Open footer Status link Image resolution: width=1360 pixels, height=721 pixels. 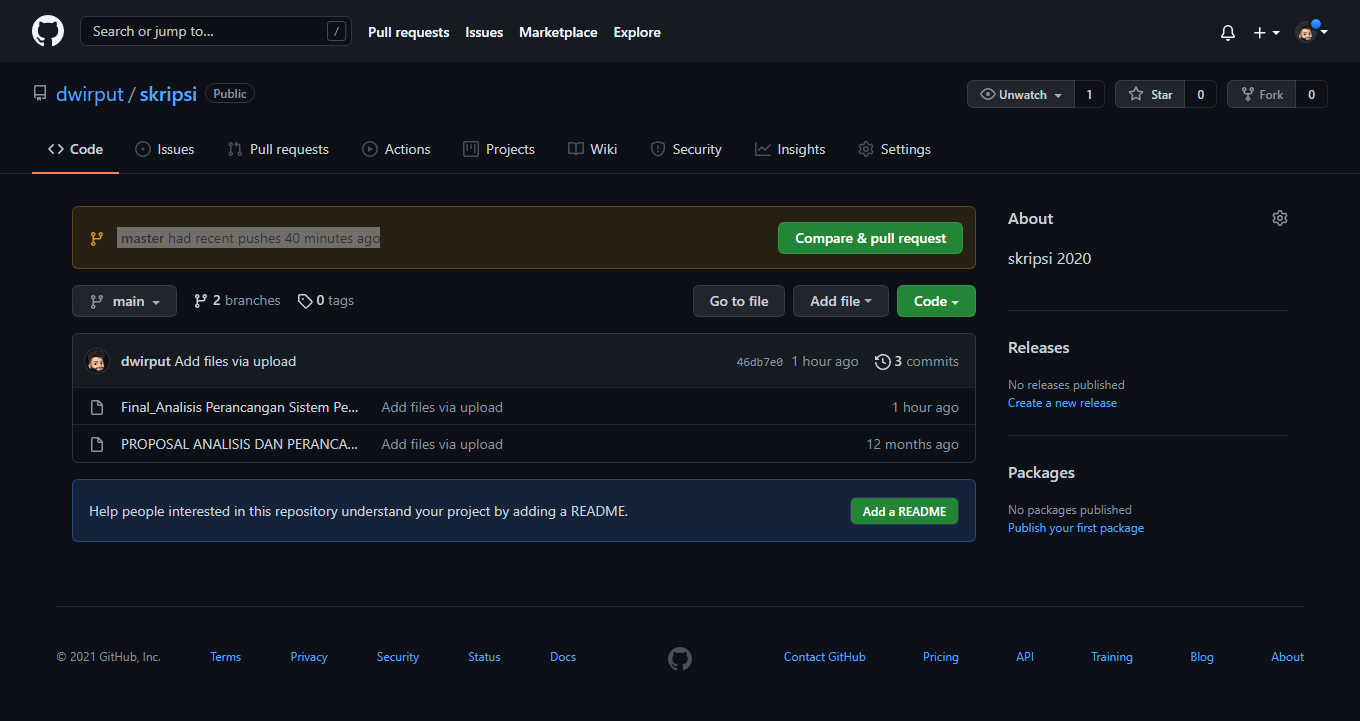tap(484, 657)
